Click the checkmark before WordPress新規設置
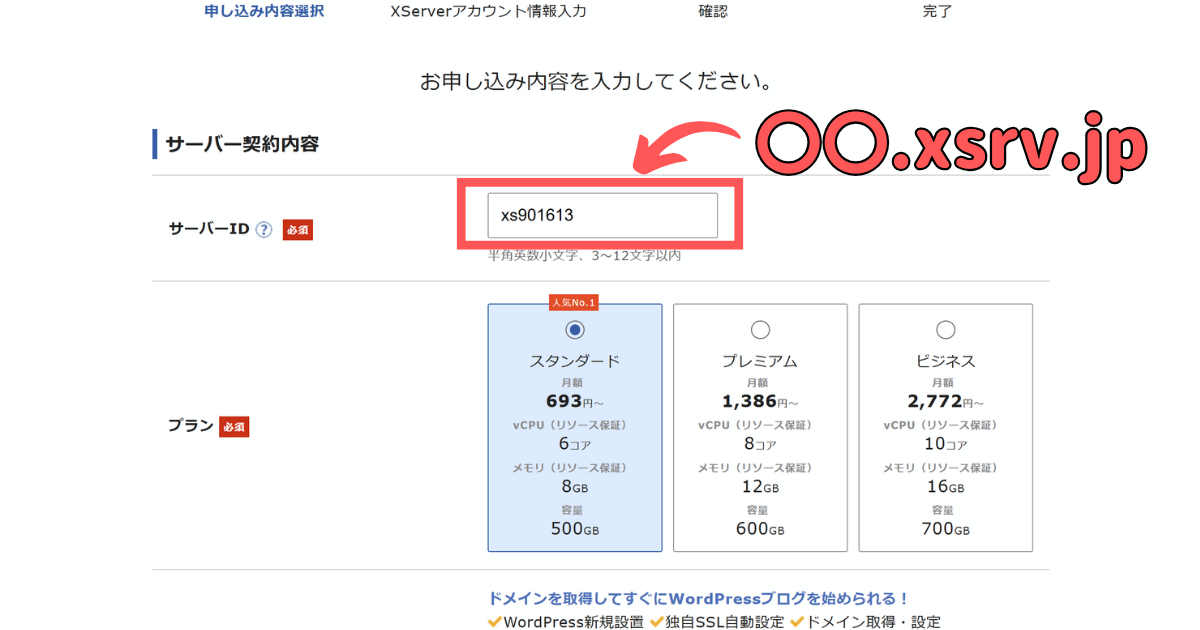The width and height of the screenshot is (1200, 630). coord(494,622)
